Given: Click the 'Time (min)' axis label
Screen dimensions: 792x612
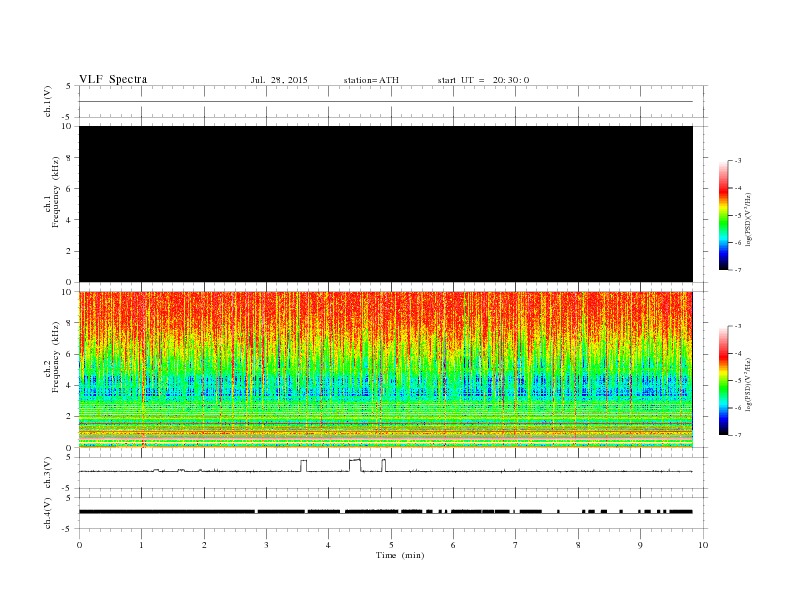Looking at the screenshot, I should pyautogui.click(x=400, y=555).
